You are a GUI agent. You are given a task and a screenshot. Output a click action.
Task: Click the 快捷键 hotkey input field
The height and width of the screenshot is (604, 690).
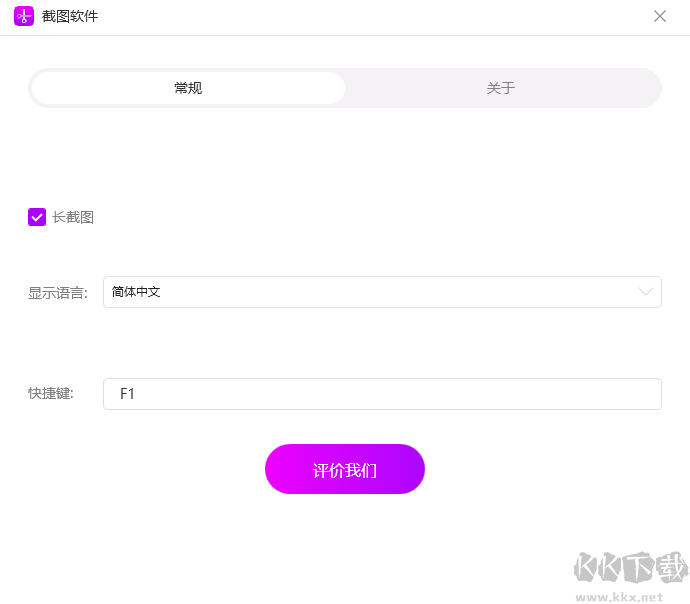coord(382,394)
